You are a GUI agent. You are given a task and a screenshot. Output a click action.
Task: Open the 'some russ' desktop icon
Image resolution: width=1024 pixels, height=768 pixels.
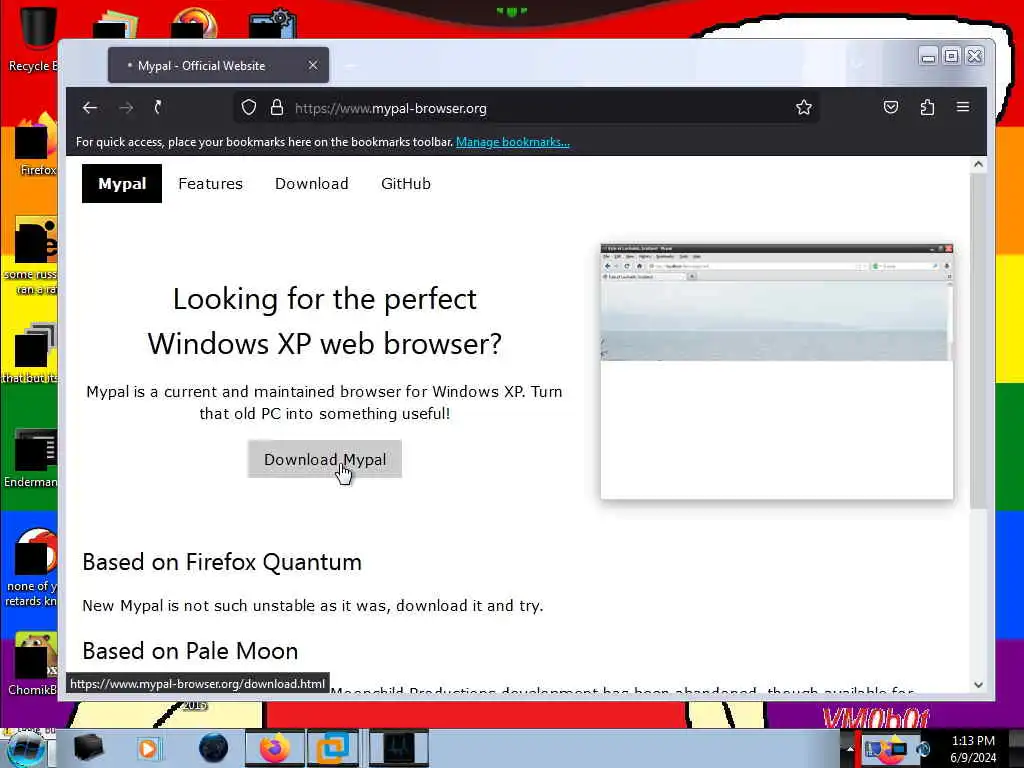pyautogui.click(x=34, y=256)
